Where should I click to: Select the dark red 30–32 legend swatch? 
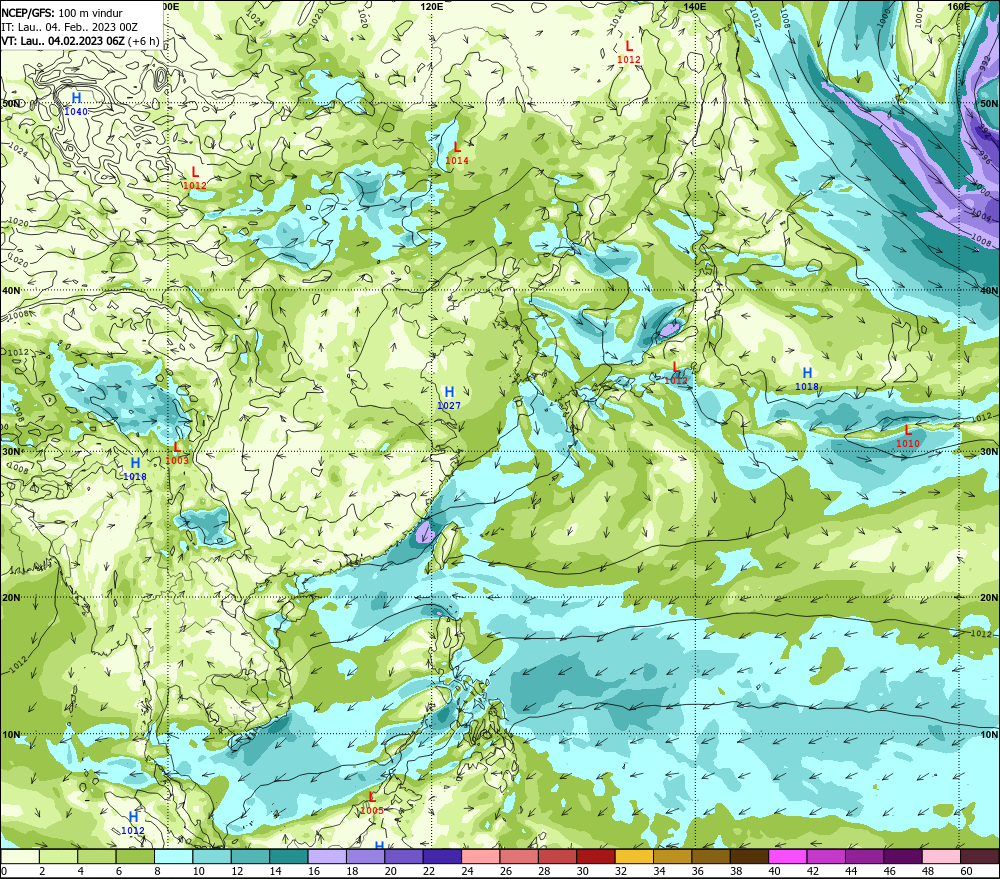[596, 857]
